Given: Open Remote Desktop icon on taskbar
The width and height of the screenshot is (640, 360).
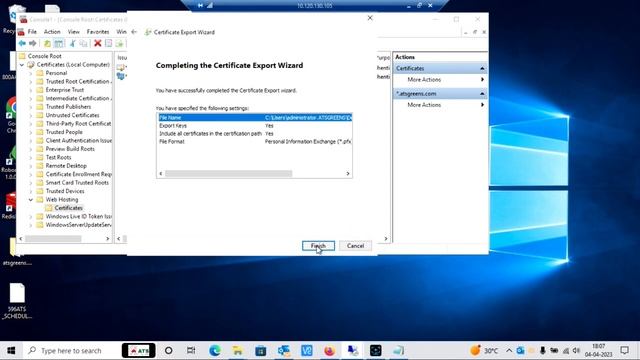Looking at the screenshot, I should (353, 351).
